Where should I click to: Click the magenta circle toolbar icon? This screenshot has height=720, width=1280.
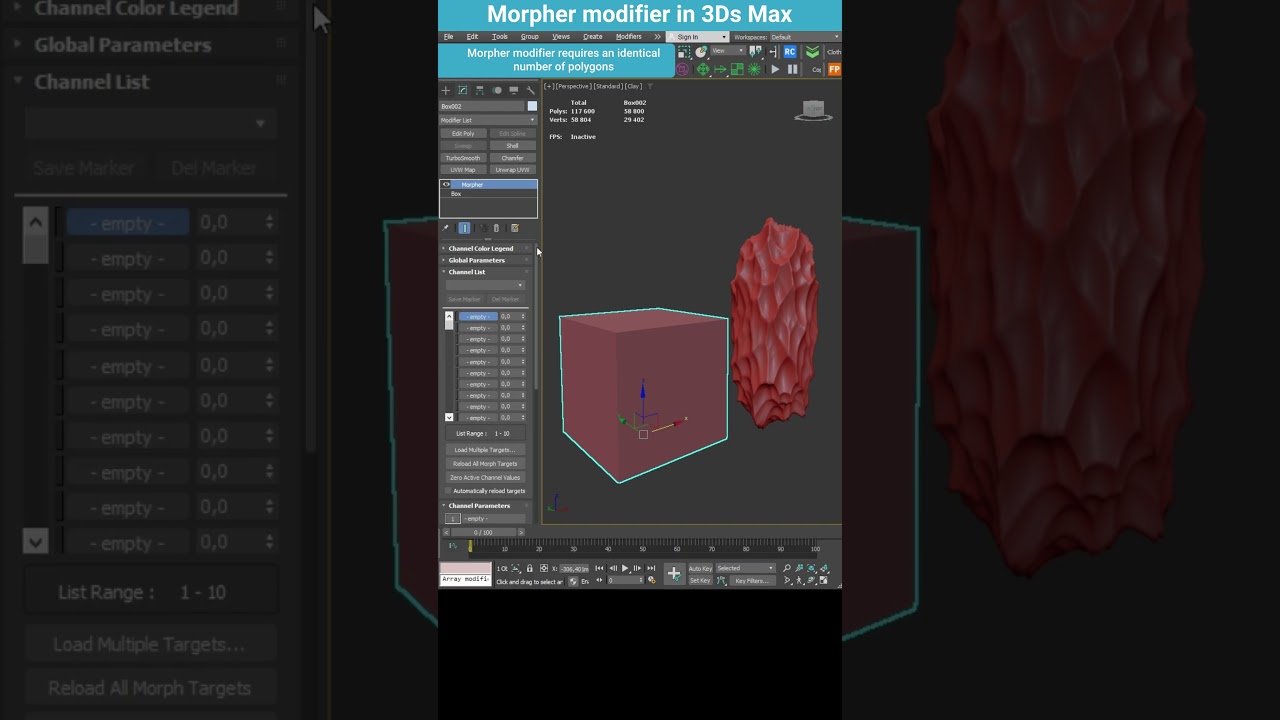[x=683, y=69]
